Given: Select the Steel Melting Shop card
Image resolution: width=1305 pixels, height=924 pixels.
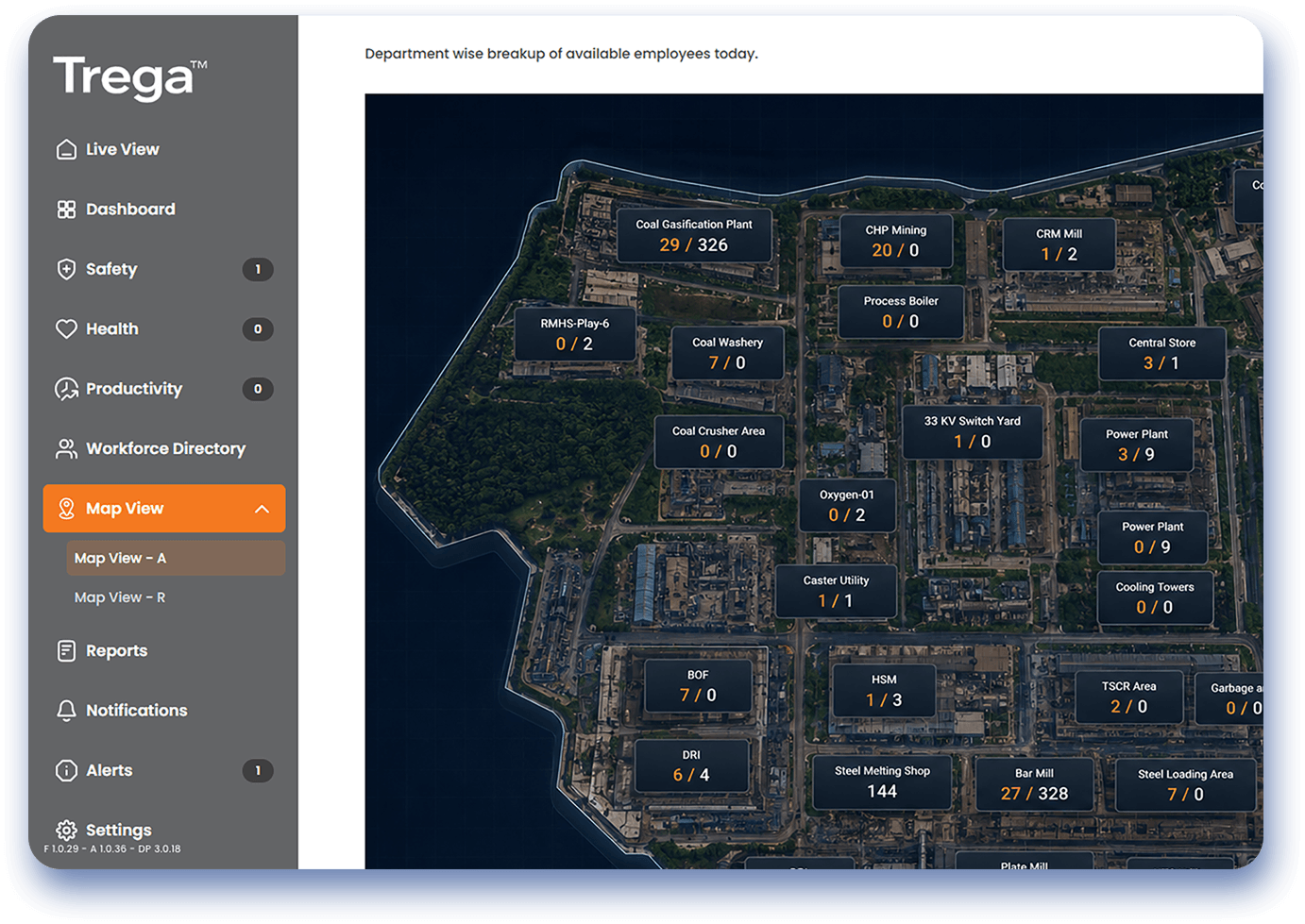Looking at the screenshot, I should (x=882, y=781).
